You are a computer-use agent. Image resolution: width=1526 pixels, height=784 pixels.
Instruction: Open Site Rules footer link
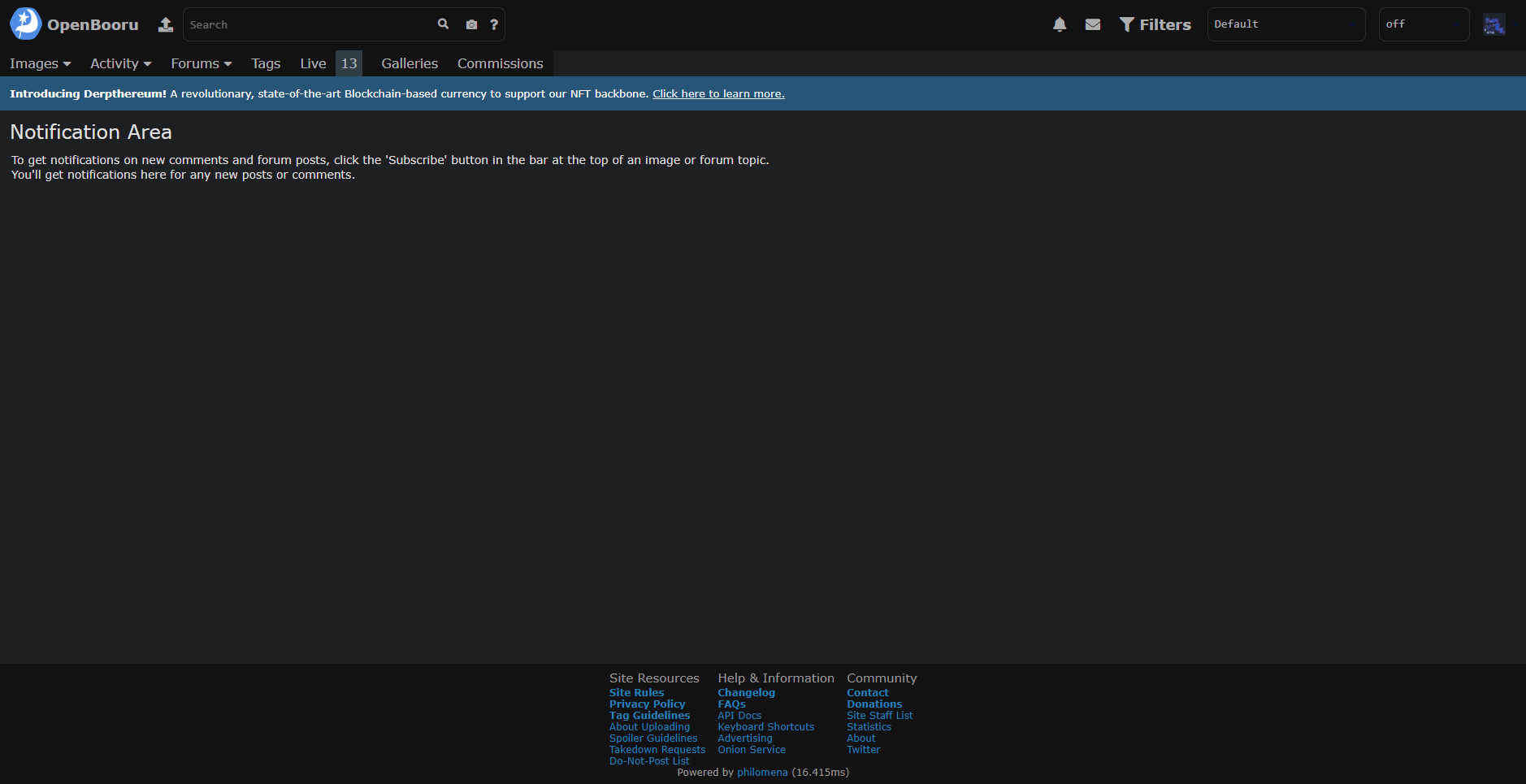(x=636, y=693)
